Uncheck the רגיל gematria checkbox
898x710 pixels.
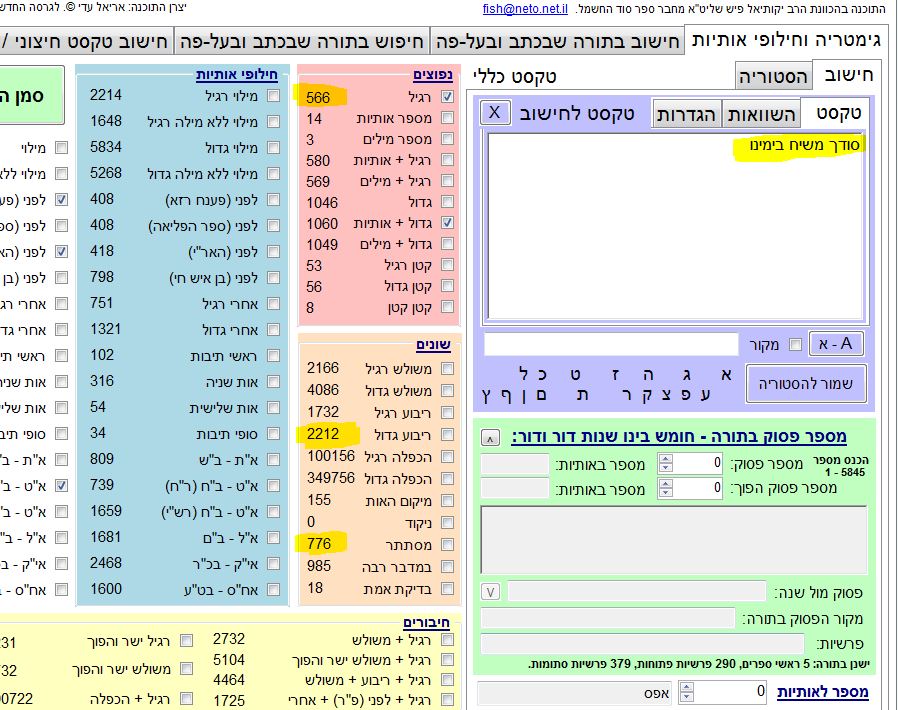tap(447, 97)
